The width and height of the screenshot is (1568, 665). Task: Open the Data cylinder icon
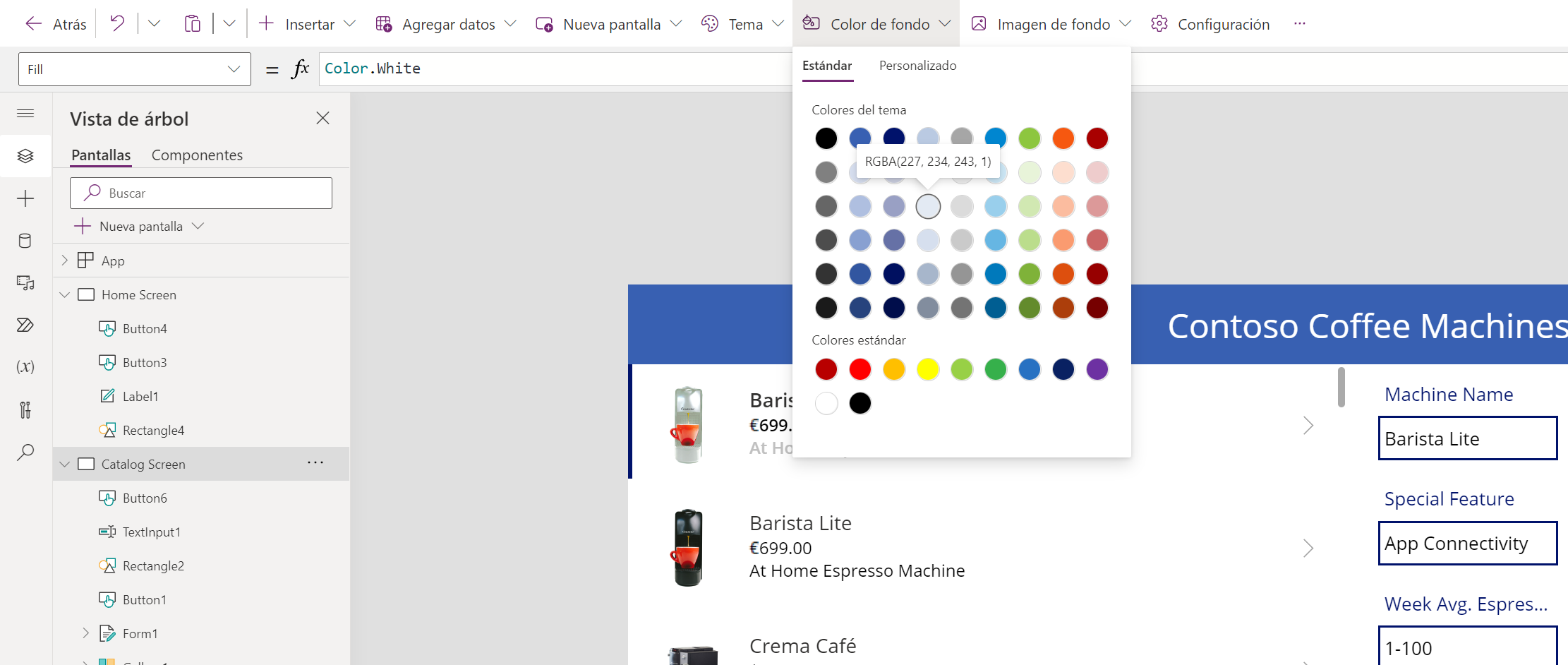pyautogui.click(x=25, y=241)
